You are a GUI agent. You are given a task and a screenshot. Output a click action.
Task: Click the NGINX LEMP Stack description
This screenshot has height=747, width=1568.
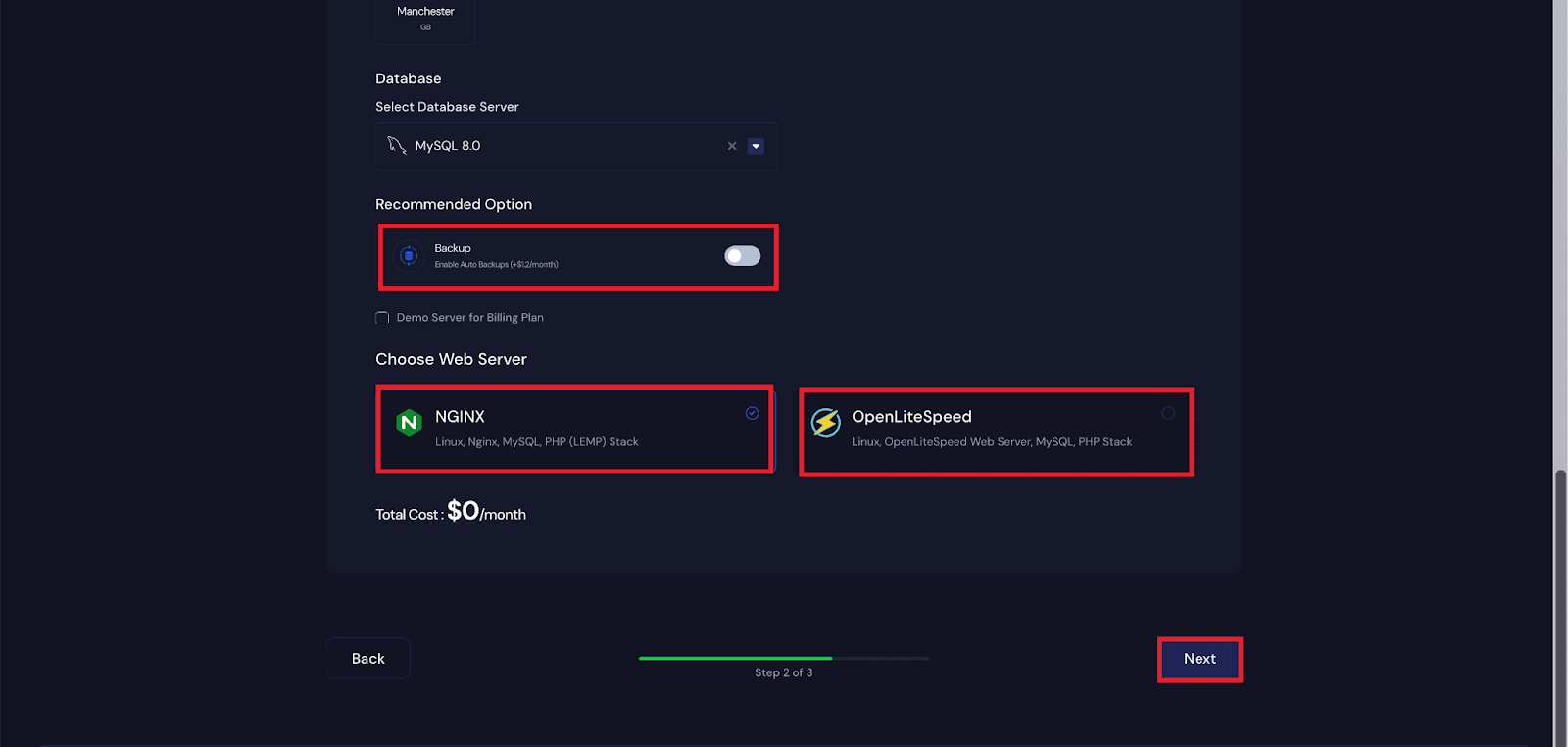(536, 442)
